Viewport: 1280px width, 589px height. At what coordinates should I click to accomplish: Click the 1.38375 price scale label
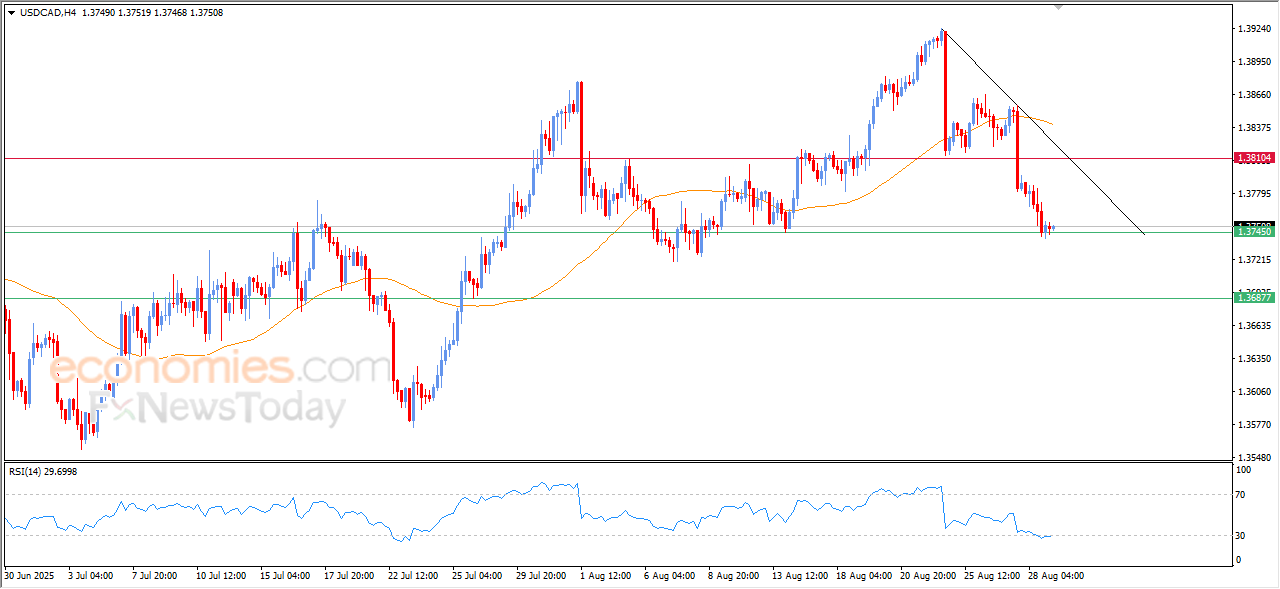[1254, 128]
